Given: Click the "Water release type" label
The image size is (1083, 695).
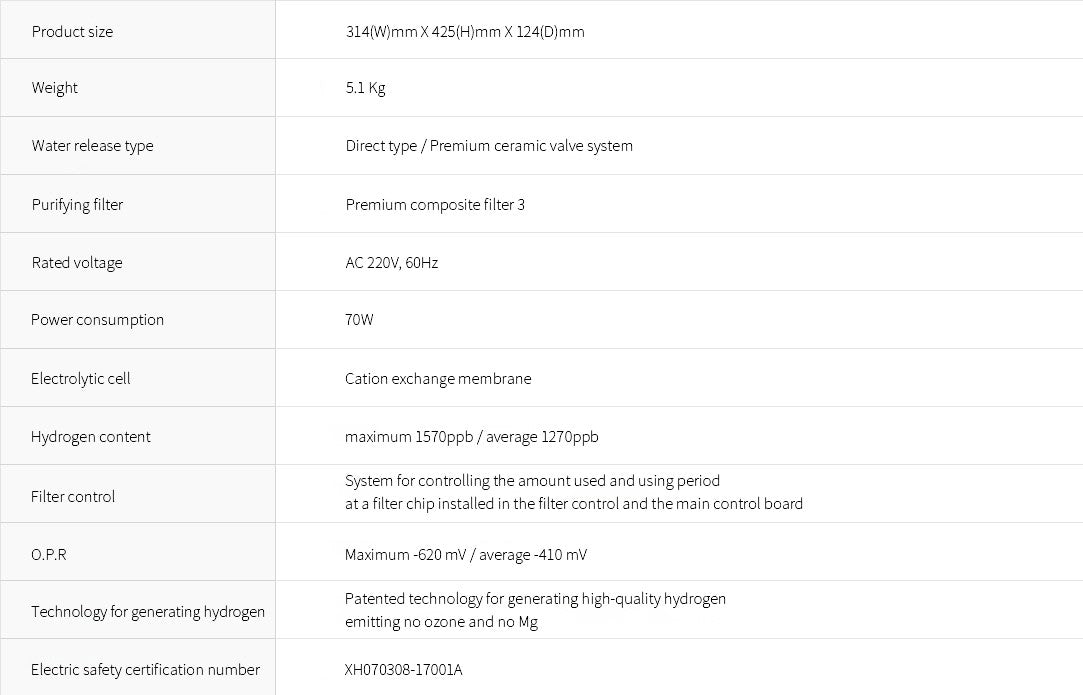Looking at the screenshot, I should point(92,146).
